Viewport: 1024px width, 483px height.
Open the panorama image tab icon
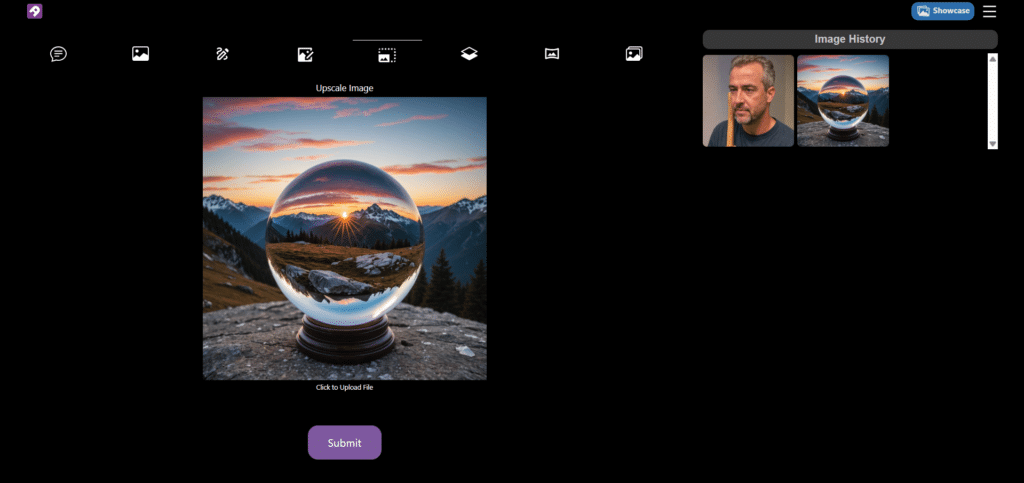552,54
